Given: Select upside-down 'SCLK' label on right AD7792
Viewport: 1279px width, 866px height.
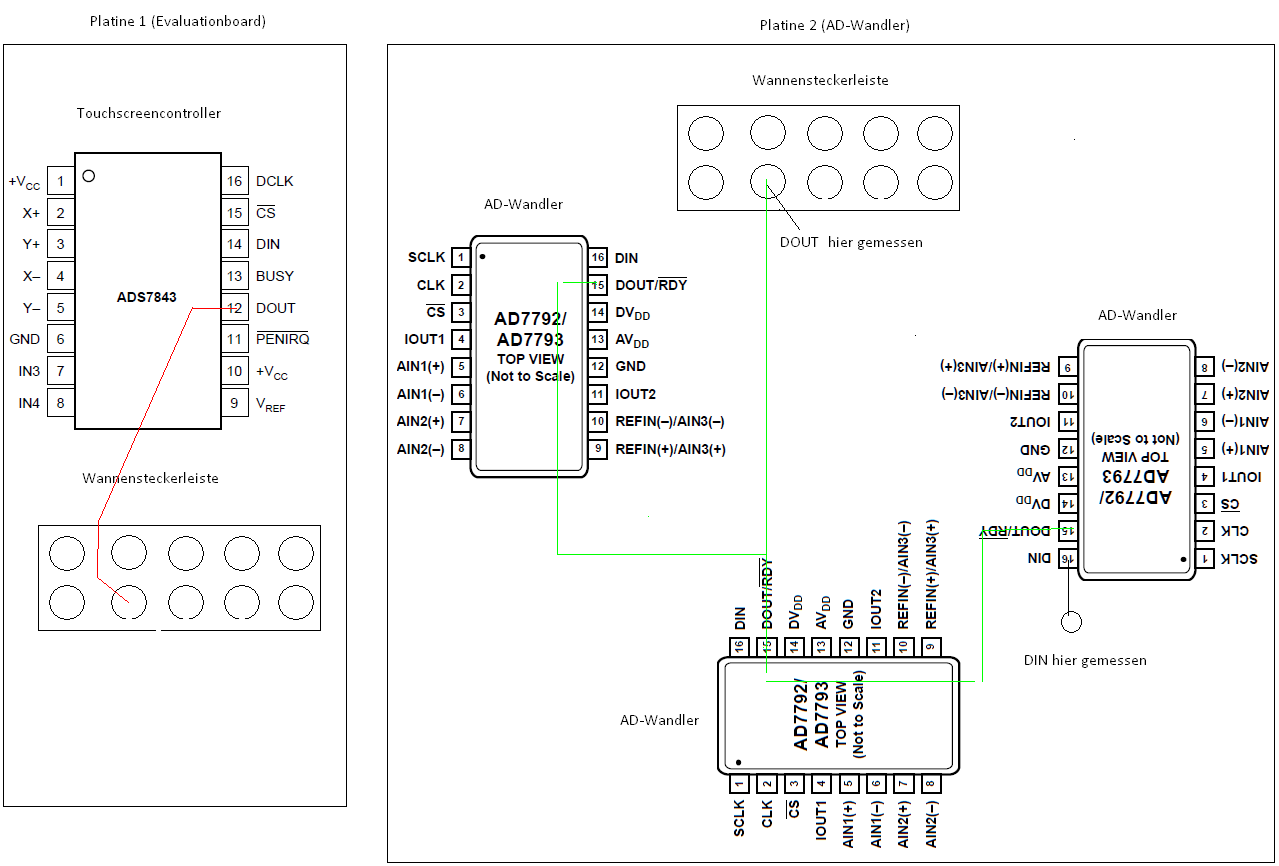Looking at the screenshot, I should (x=1239, y=558).
